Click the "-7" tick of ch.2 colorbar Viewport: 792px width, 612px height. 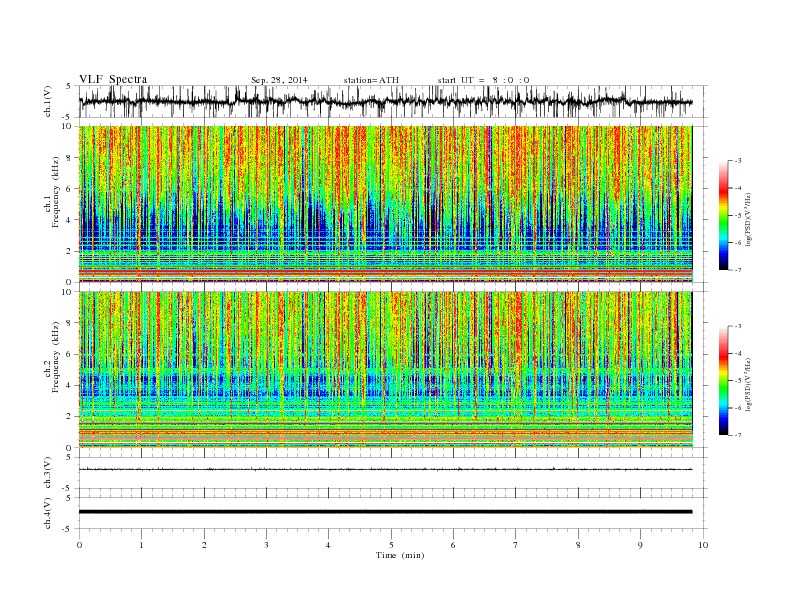738,435
